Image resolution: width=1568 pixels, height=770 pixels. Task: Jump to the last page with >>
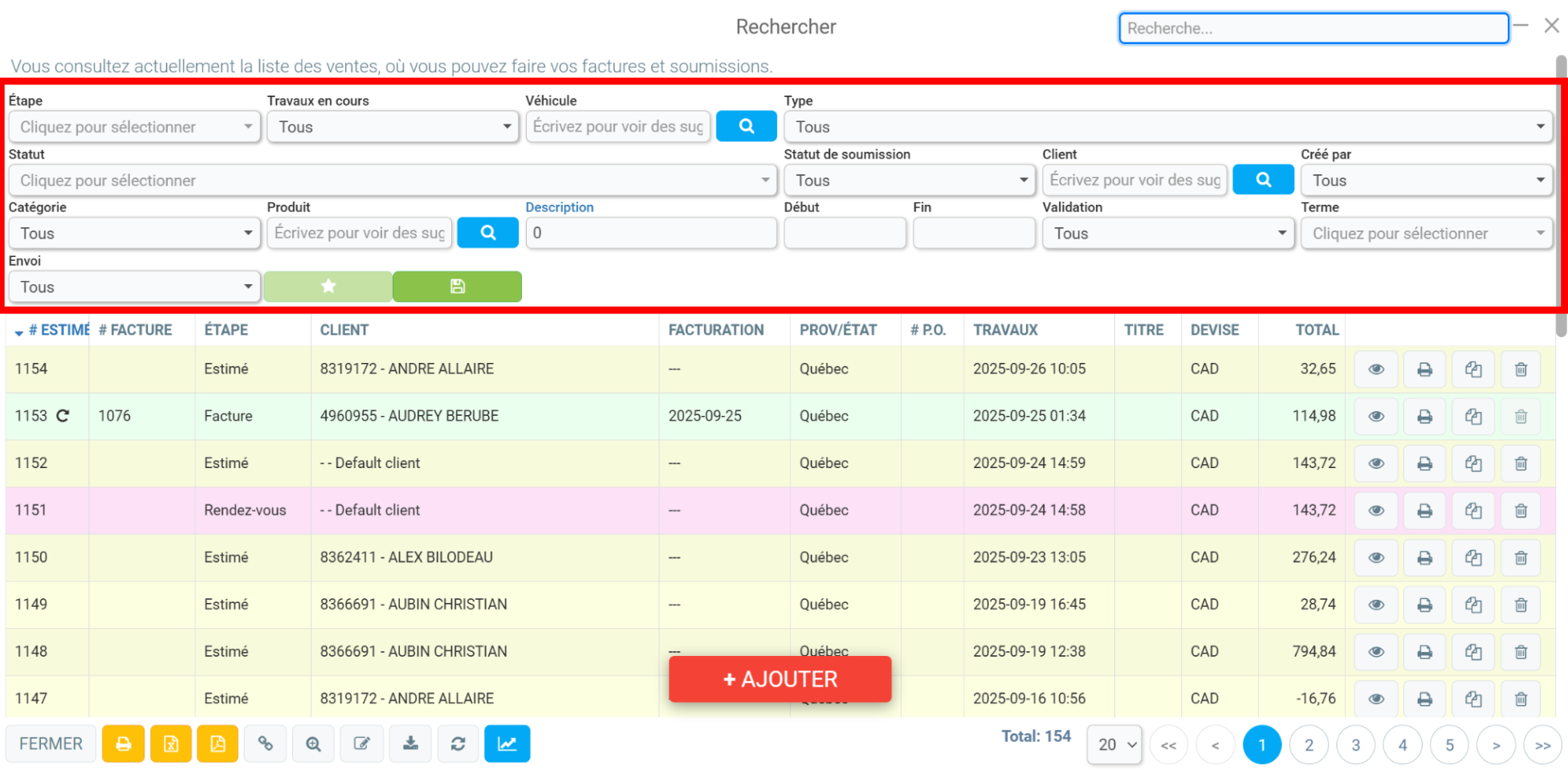coord(1542,745)
